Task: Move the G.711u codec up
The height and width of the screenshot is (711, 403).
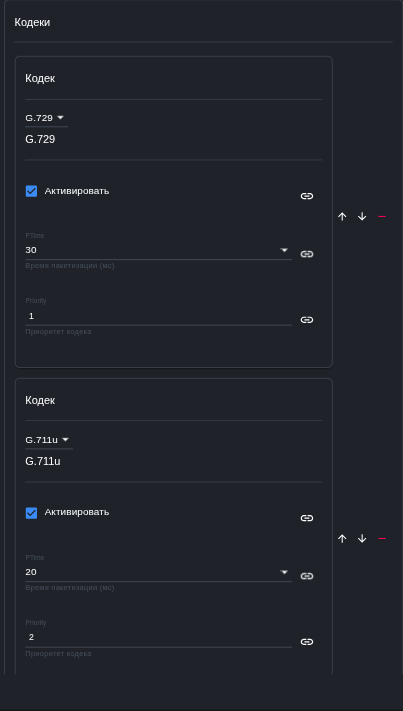Action: (x=342, y=539)
